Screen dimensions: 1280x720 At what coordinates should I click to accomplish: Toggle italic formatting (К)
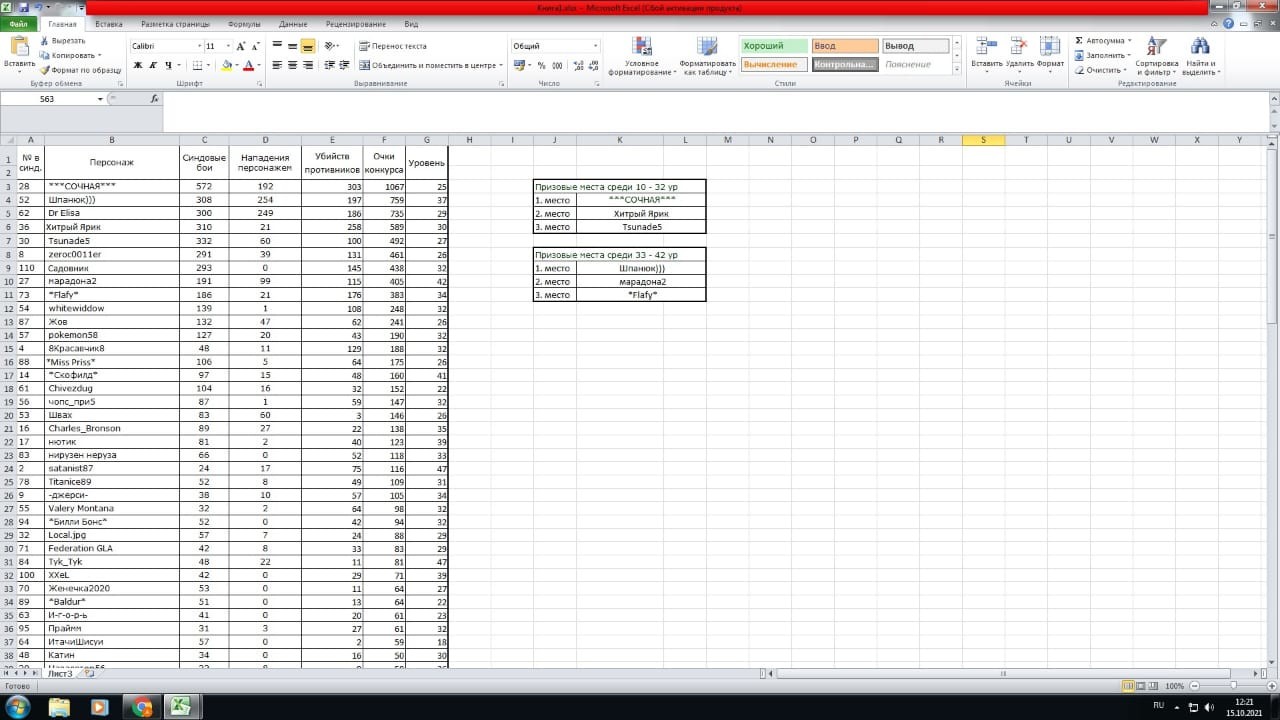pos(153,65)
